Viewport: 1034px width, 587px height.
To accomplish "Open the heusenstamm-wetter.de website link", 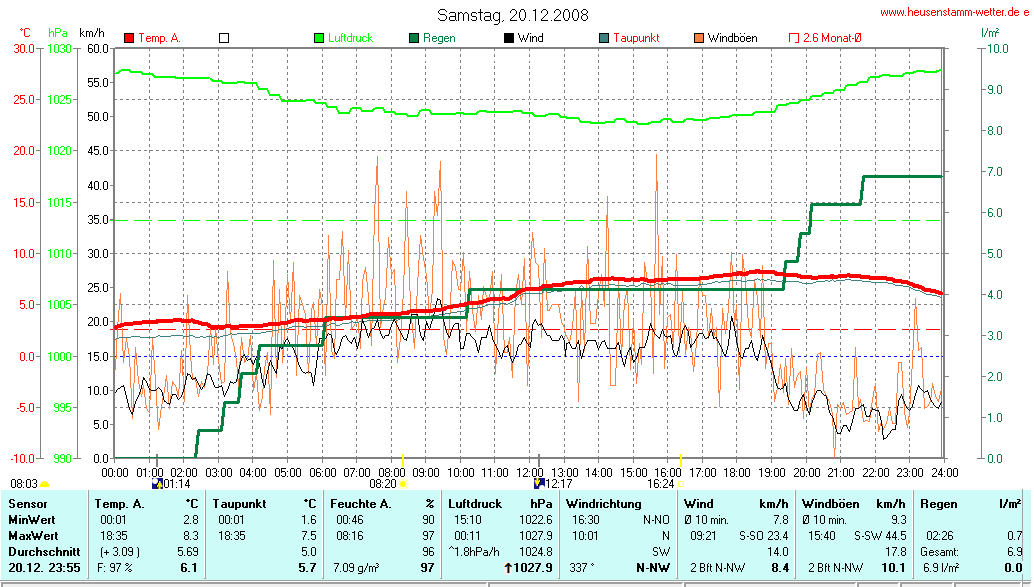I will pyautogui.click(x=954, y=12).
